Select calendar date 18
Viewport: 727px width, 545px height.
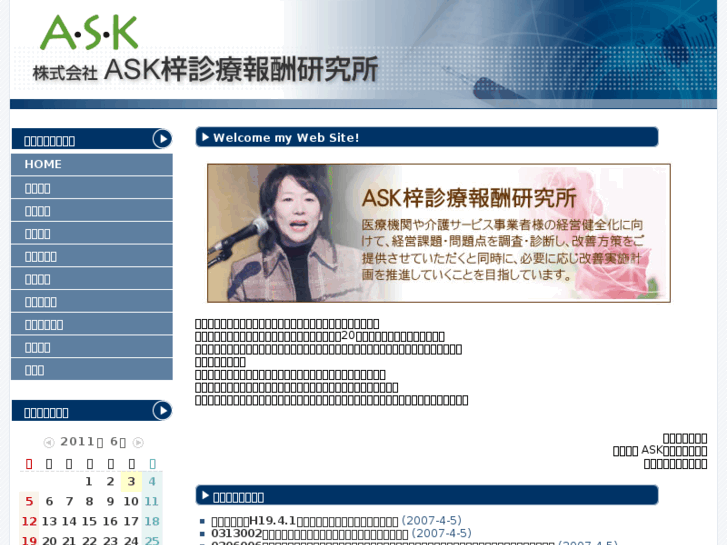tap(152, 521)
